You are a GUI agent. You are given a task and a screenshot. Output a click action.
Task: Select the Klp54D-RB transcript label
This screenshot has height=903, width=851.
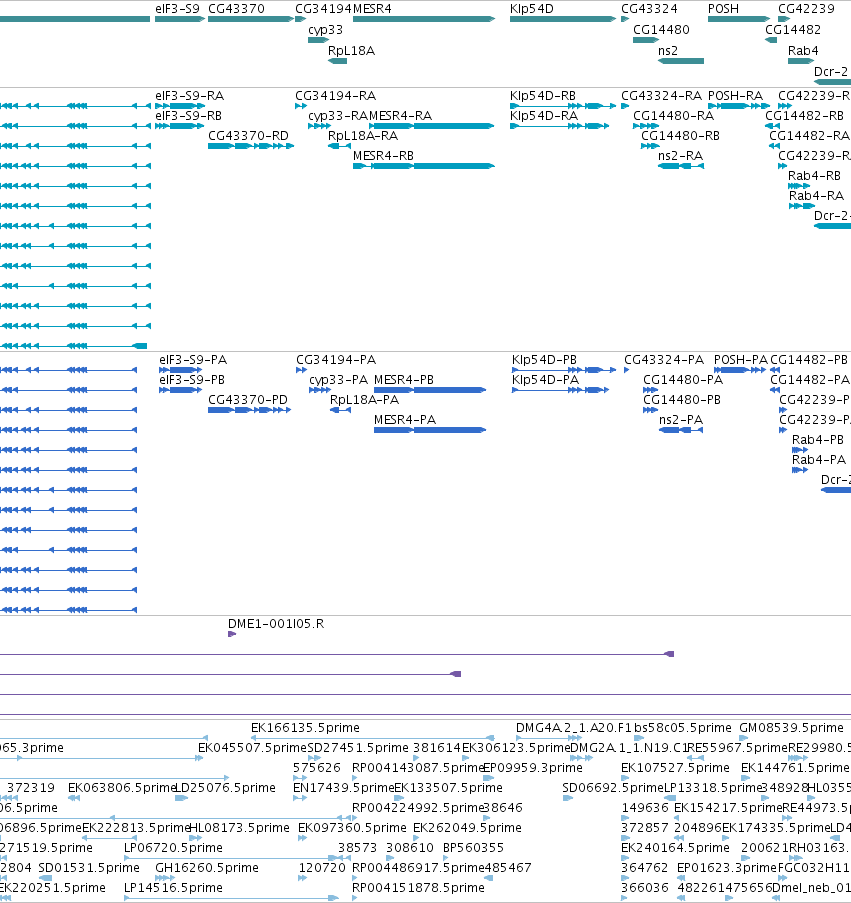point(542,96)
